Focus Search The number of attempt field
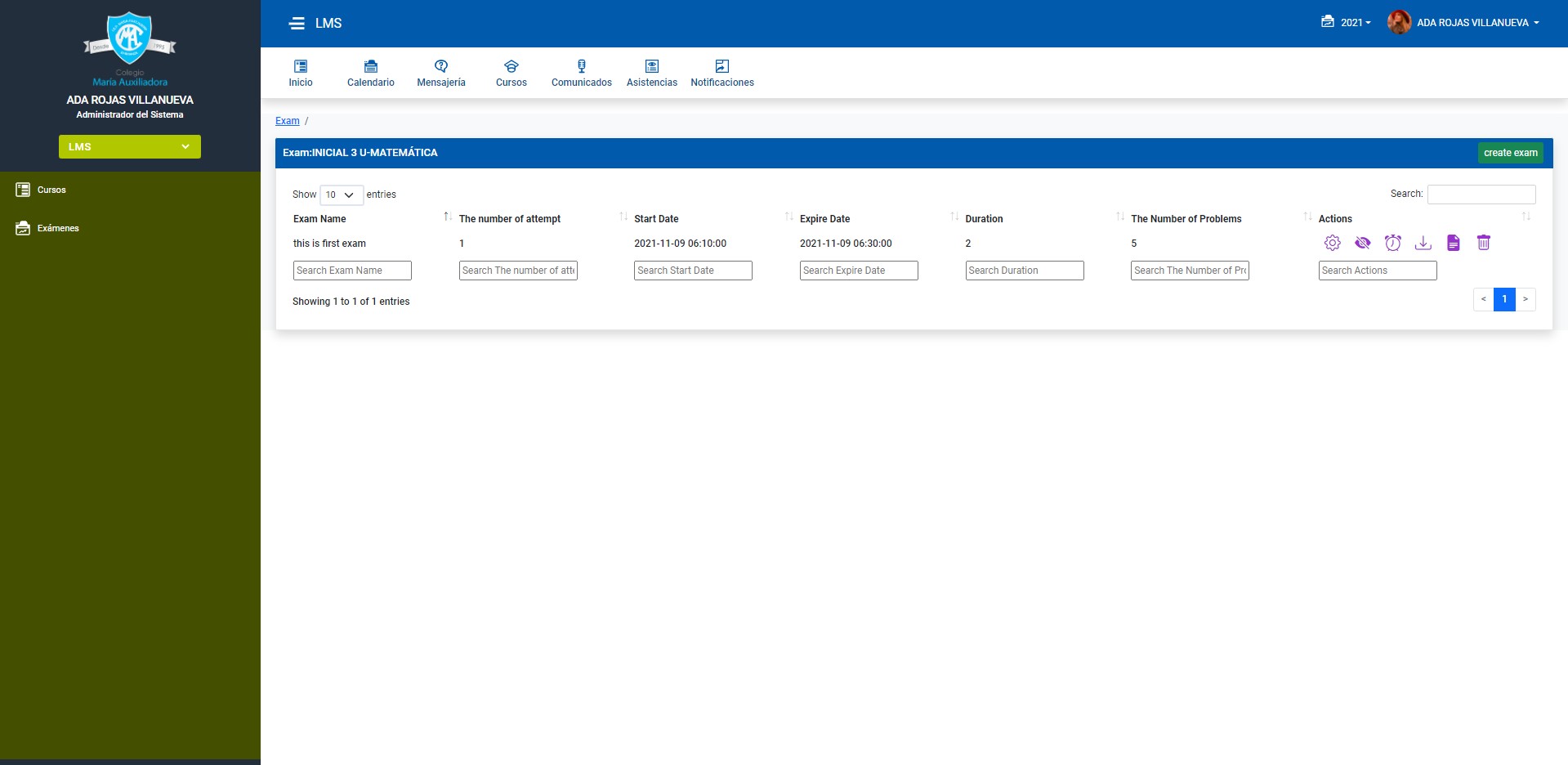Screen dimensions: 1568x765 (x=518, y=271)
